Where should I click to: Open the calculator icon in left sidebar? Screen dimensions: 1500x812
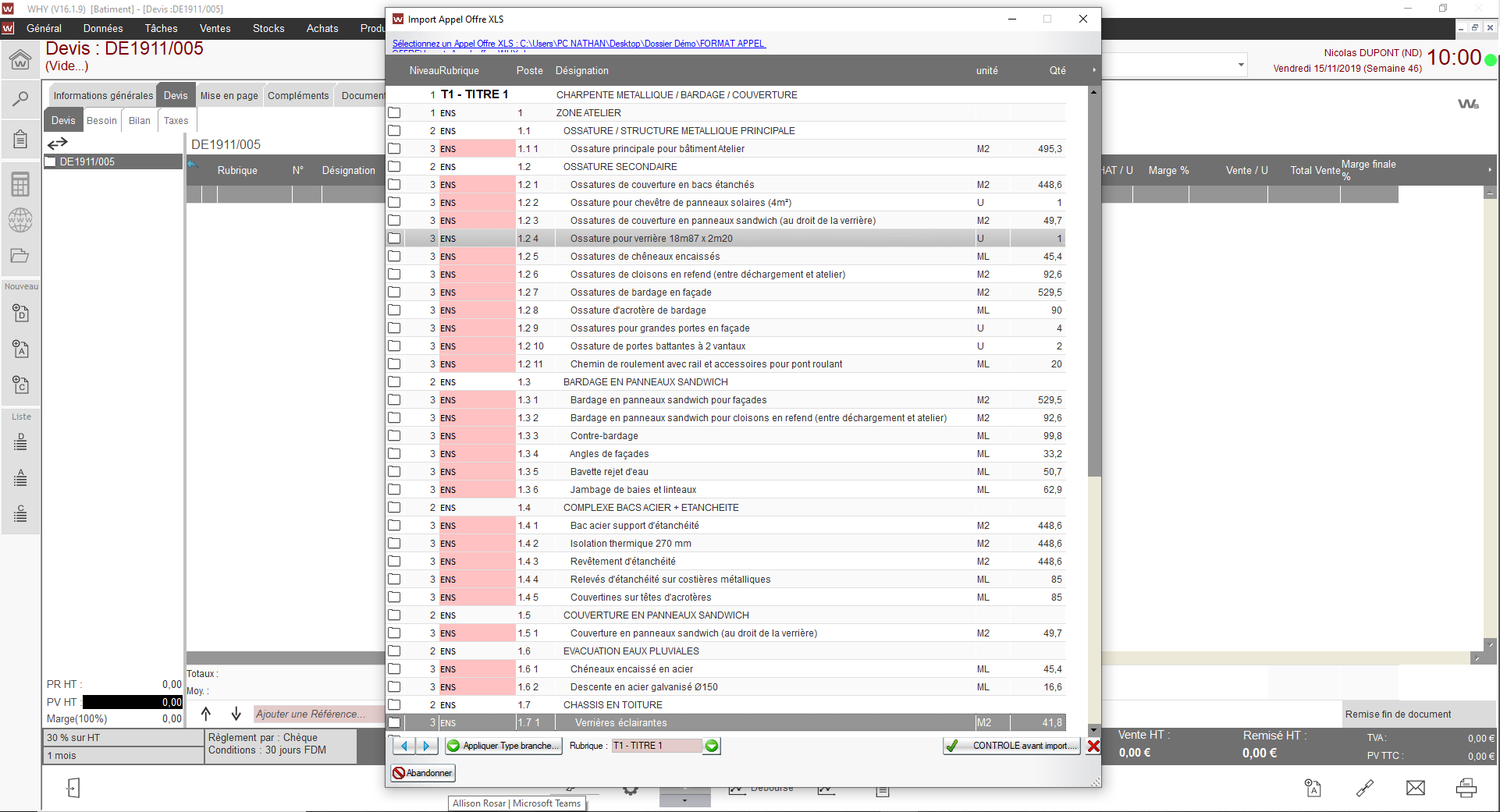[x=20, y=184]
